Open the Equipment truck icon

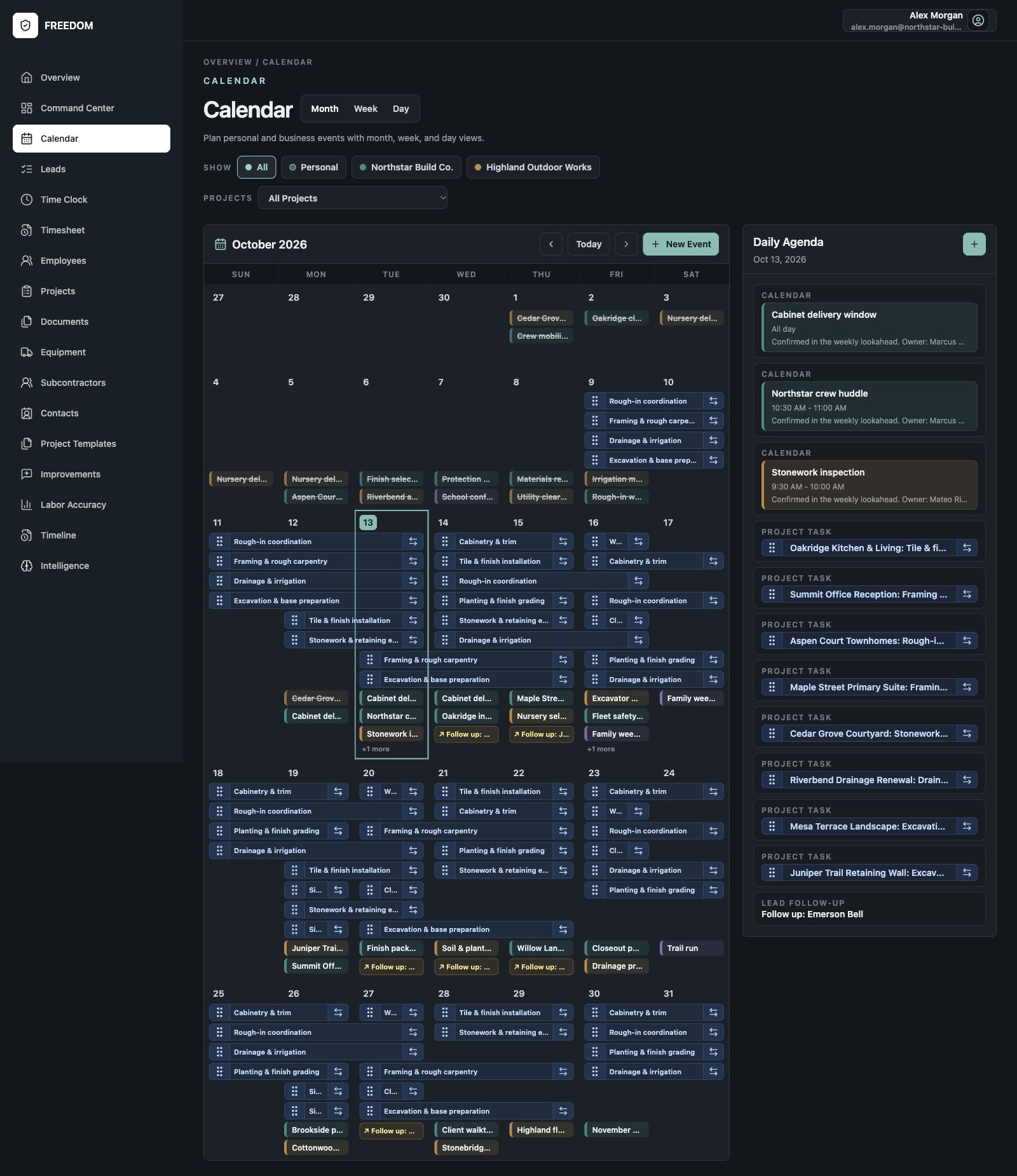(x=27, y=352)
